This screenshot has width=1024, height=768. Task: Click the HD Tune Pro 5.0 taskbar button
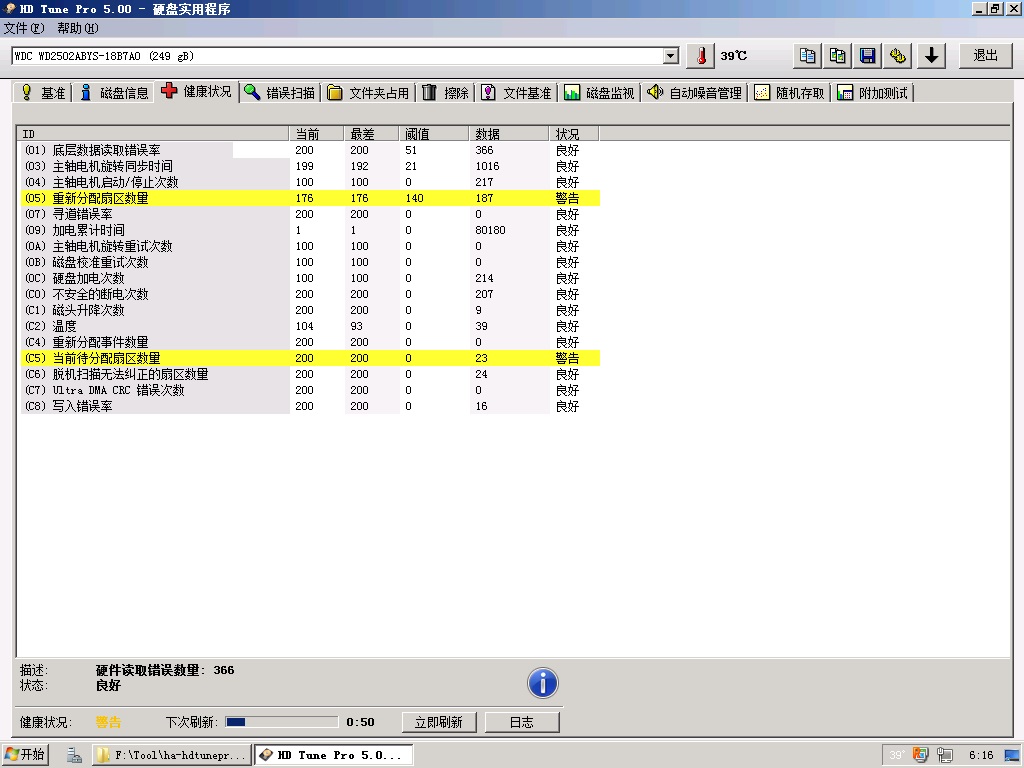tap(333, 755)
